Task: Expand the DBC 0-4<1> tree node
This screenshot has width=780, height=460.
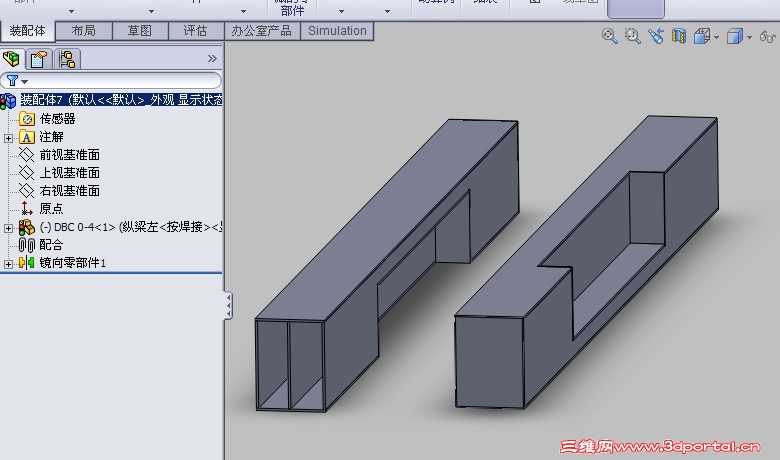Action: (x=8, y=228)
